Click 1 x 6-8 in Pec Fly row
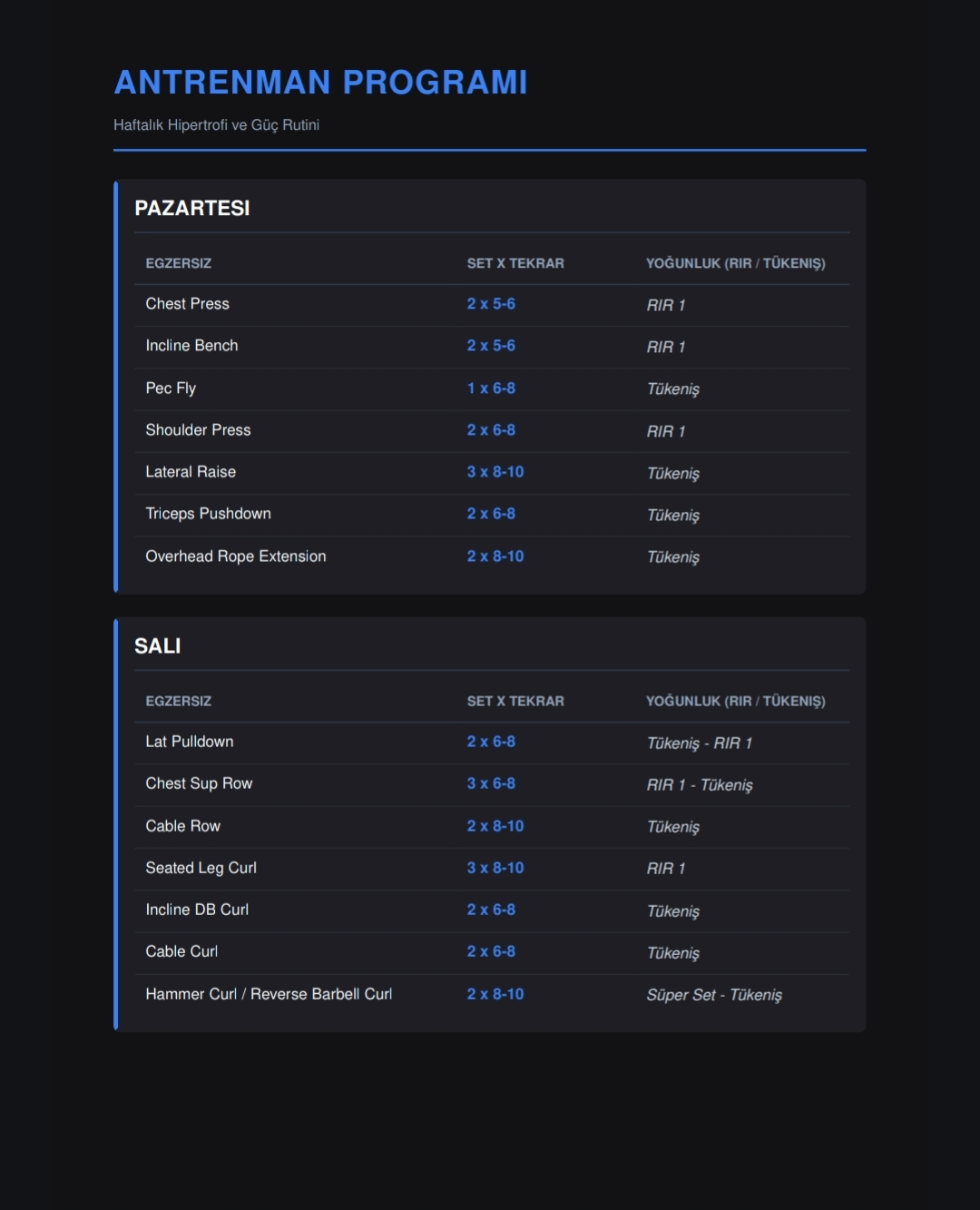 click(x=491, y=389)
